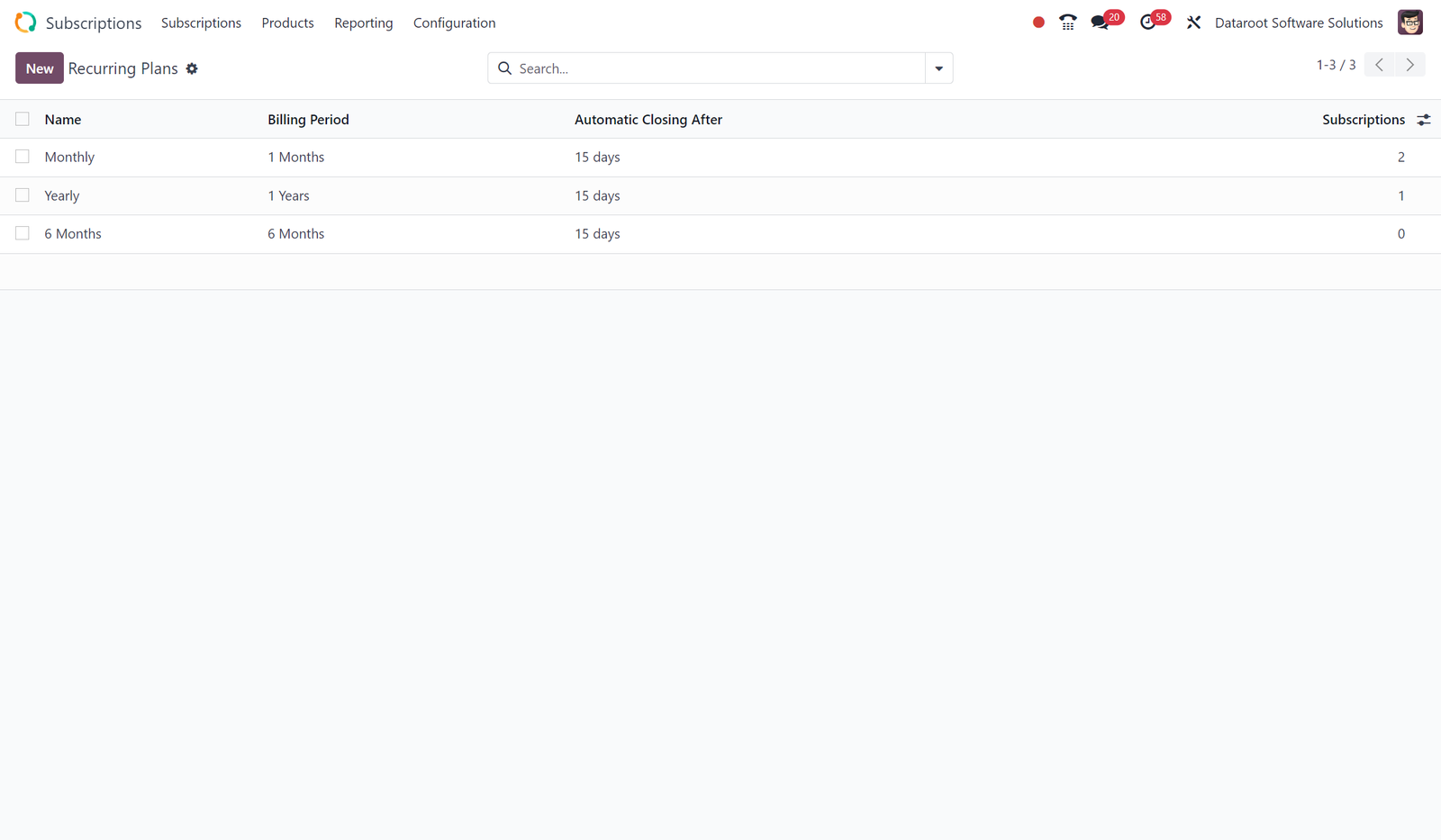This screenshot has width=1441, height=840.
Task: Click the Monthly row 15 days cell
Action: point(598,158)
